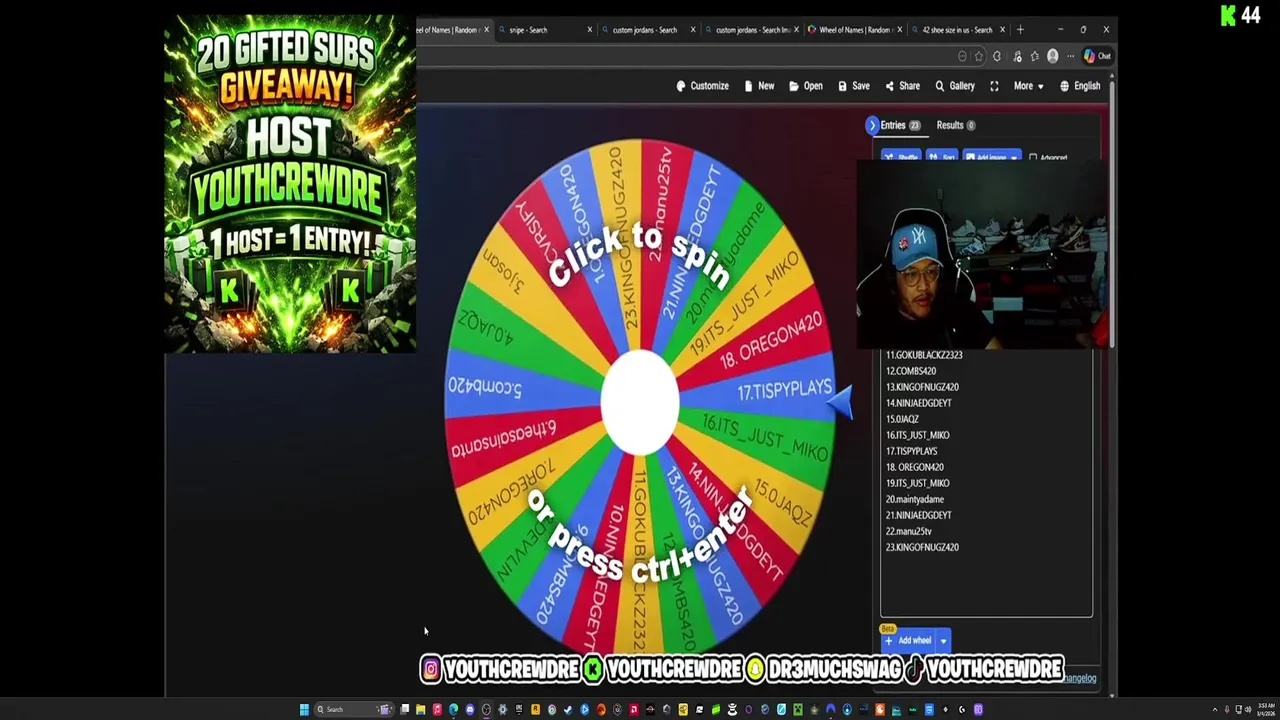
Task: Click Add wheel button
Action: click(908, 641)
